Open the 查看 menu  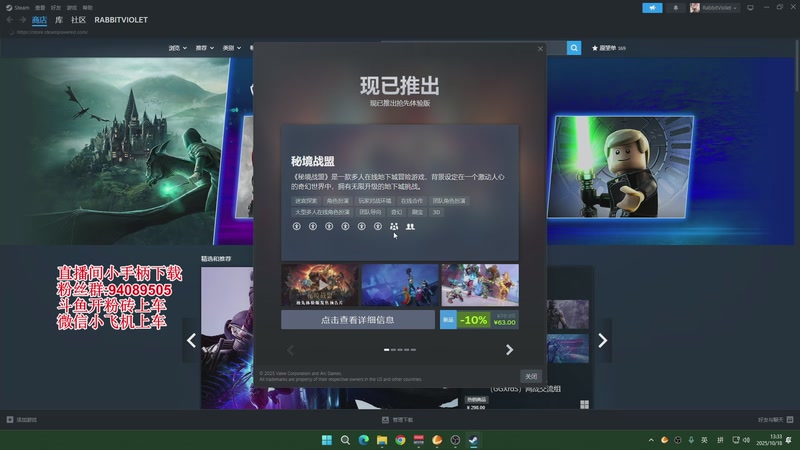[40, 8]
